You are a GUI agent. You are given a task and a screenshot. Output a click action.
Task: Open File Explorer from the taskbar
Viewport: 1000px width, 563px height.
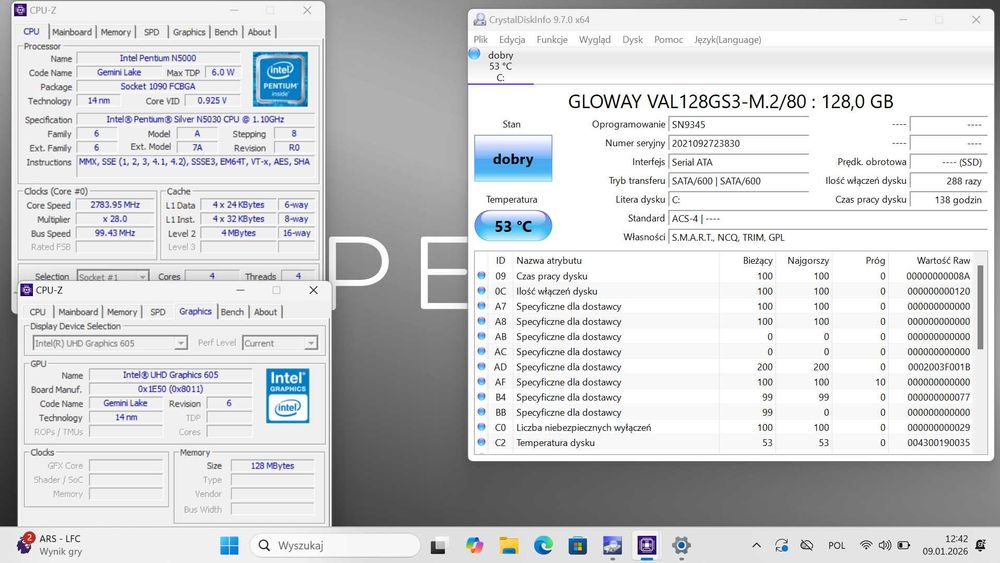[x=508, y=546]
